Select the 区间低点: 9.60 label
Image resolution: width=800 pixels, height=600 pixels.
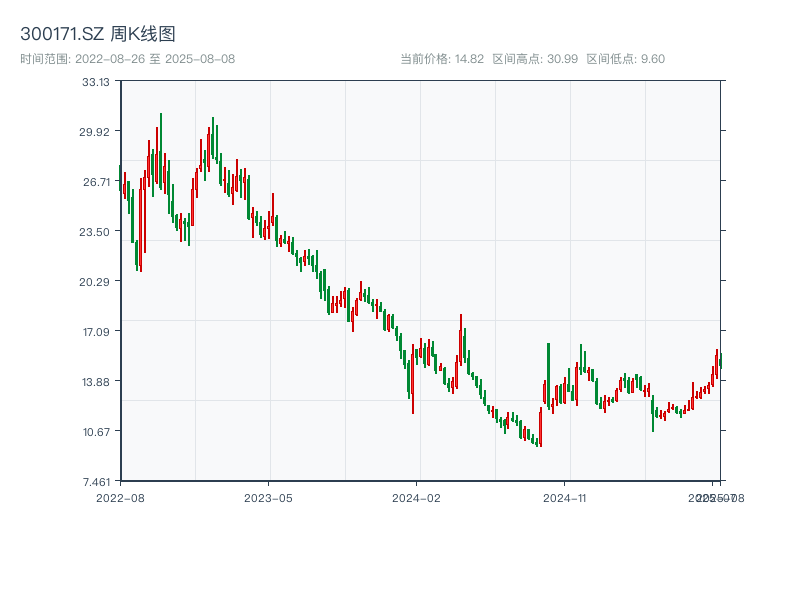[x=626, y=59]
